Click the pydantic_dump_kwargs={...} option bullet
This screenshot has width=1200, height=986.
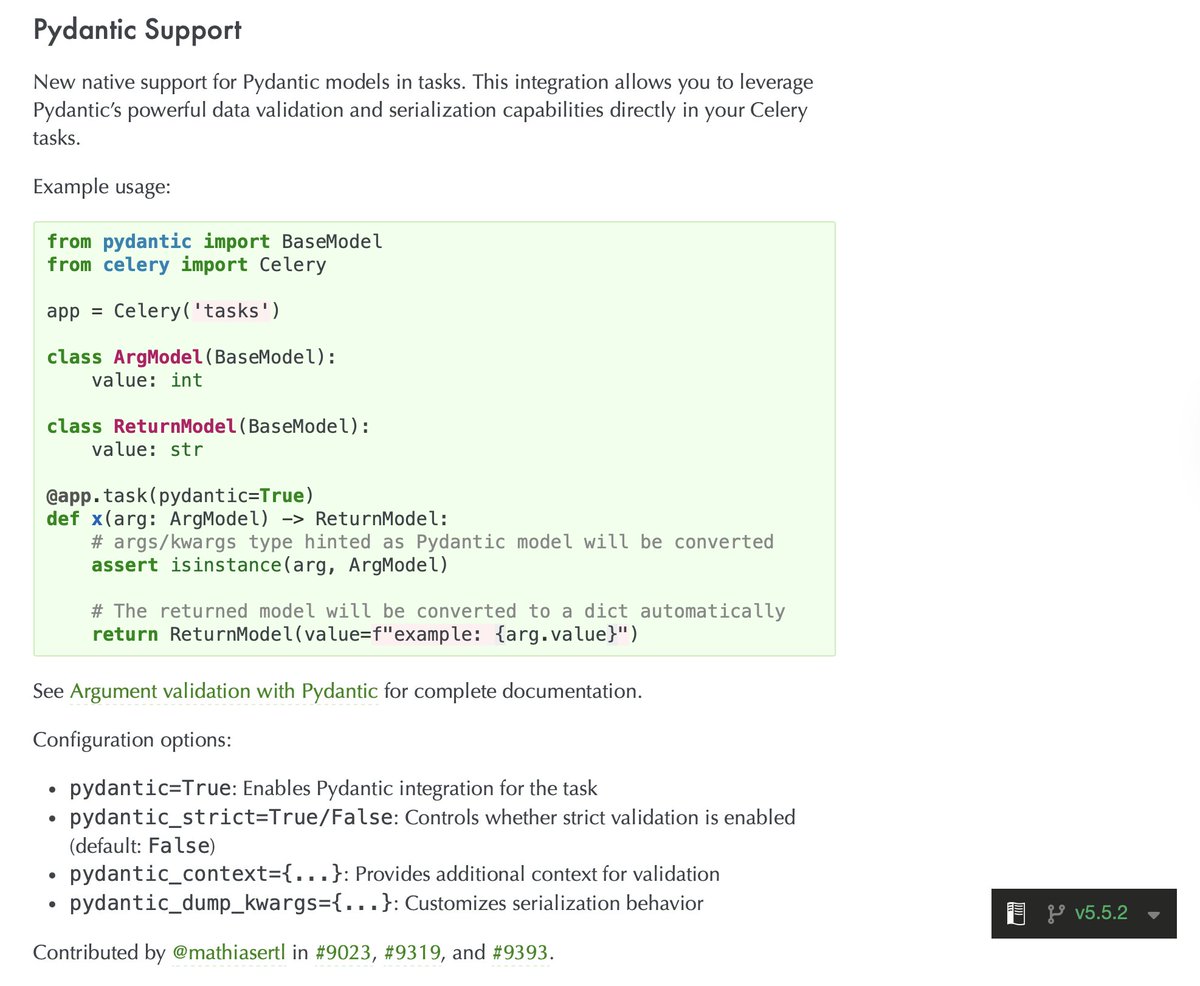click(386, 904)
